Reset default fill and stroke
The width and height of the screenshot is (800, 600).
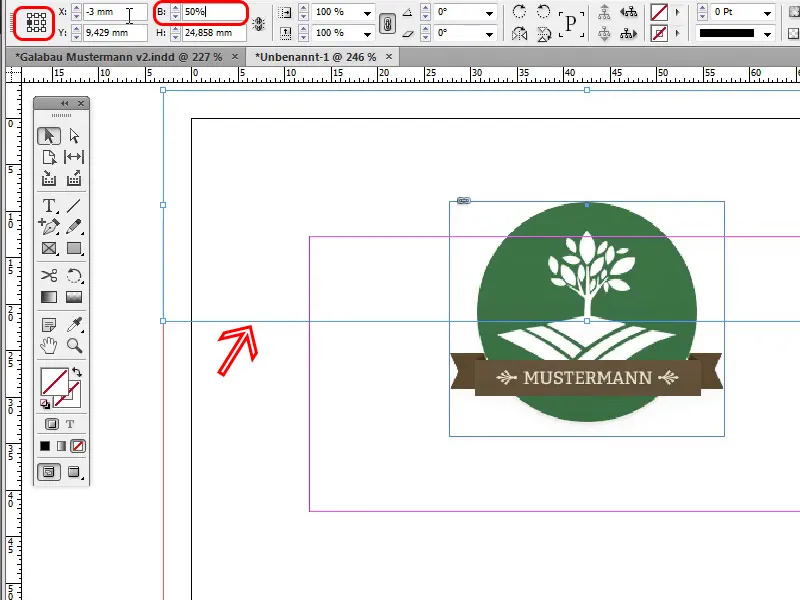point(45,404)
